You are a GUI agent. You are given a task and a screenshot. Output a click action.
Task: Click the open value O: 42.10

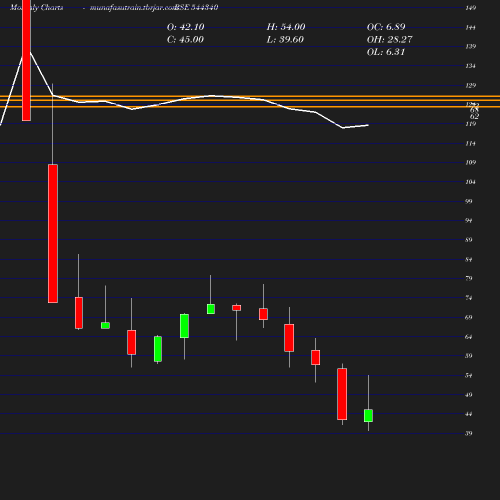pos(186,27)
